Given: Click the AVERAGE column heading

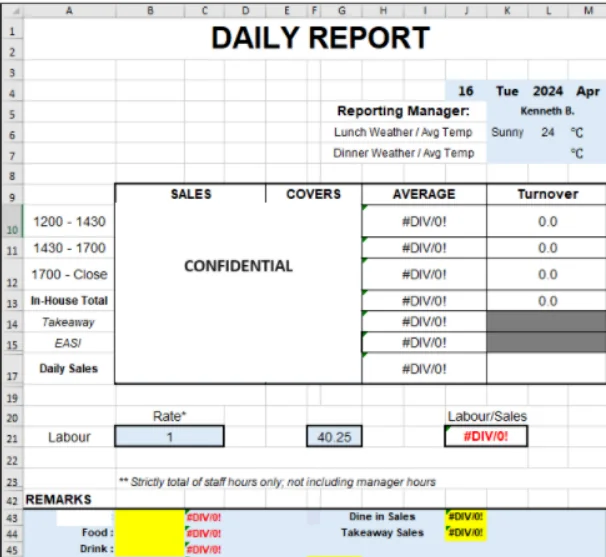Looking at the screenshot, I should tap(424, 194).
